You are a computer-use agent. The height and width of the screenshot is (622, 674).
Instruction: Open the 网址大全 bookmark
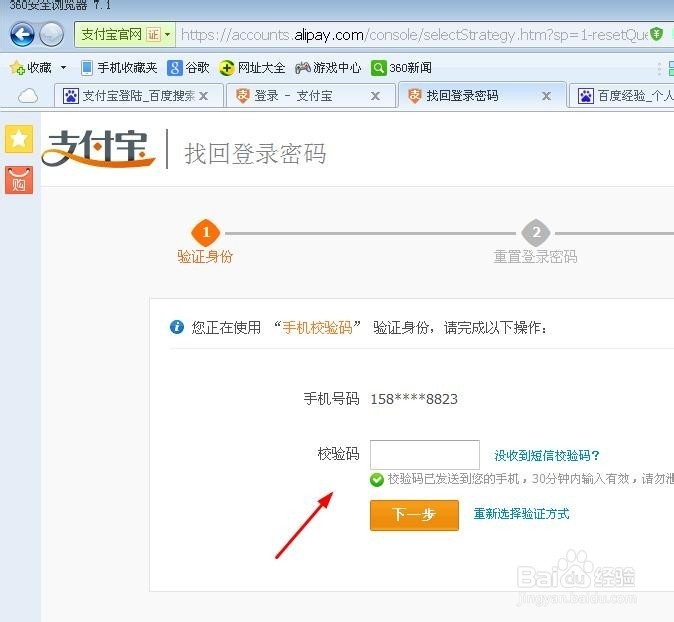coord(252,67)
